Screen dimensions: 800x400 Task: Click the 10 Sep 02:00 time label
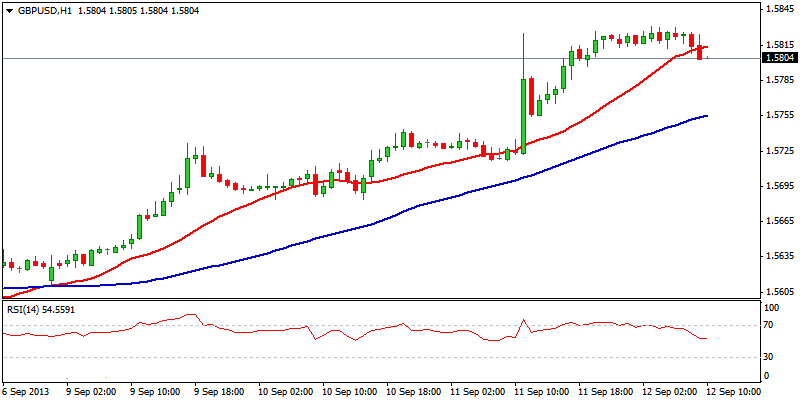point(286,391)
